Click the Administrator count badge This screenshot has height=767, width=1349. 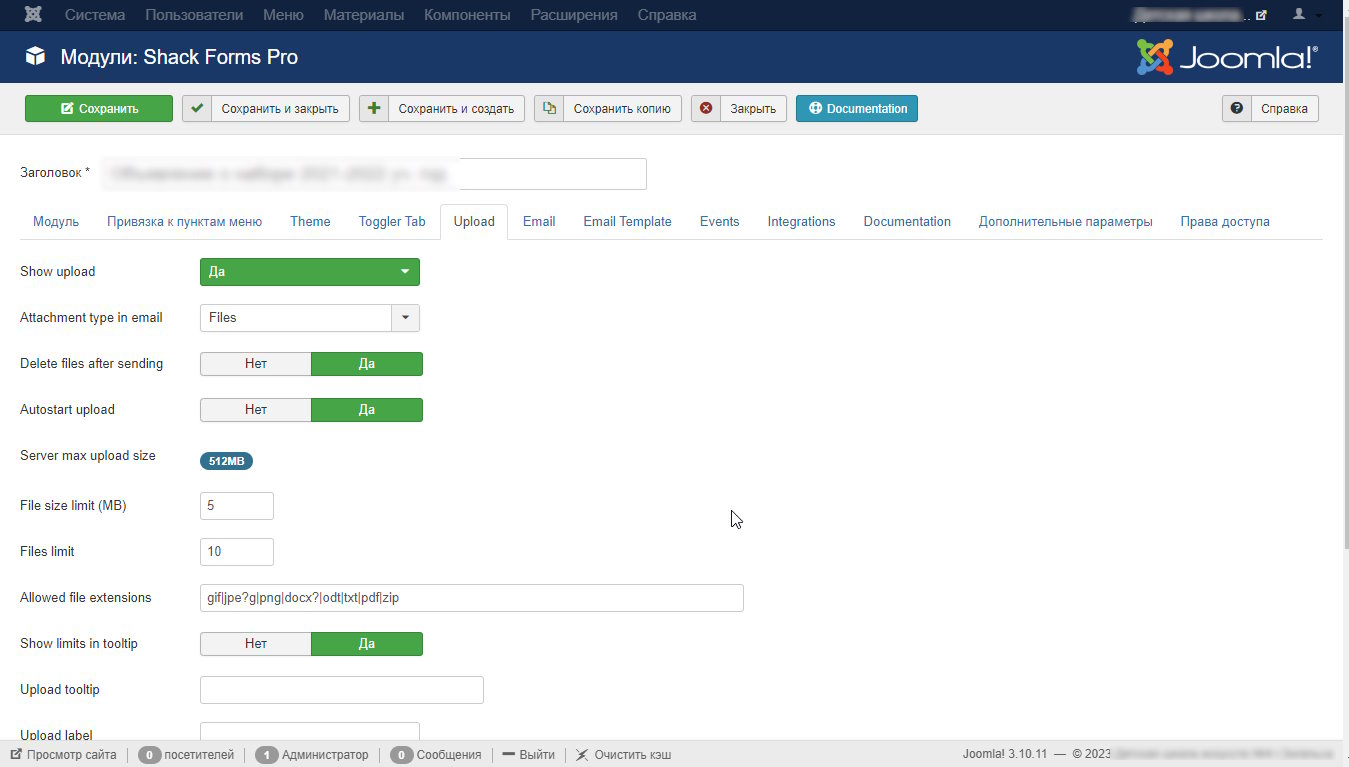pos(267,755)
